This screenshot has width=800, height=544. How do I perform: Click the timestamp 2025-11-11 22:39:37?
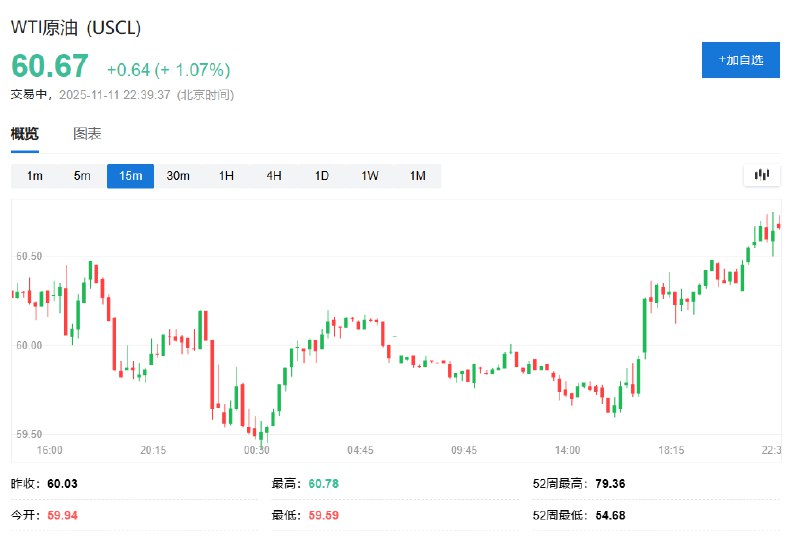pyautogui.click(x=115, y=95)
